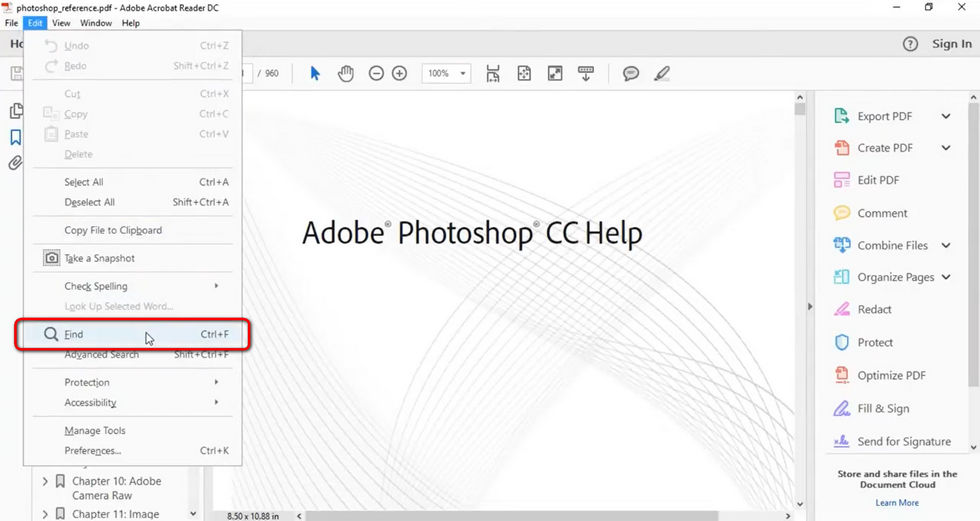Open Preferences from Edit menu

[x=132, y=451]
